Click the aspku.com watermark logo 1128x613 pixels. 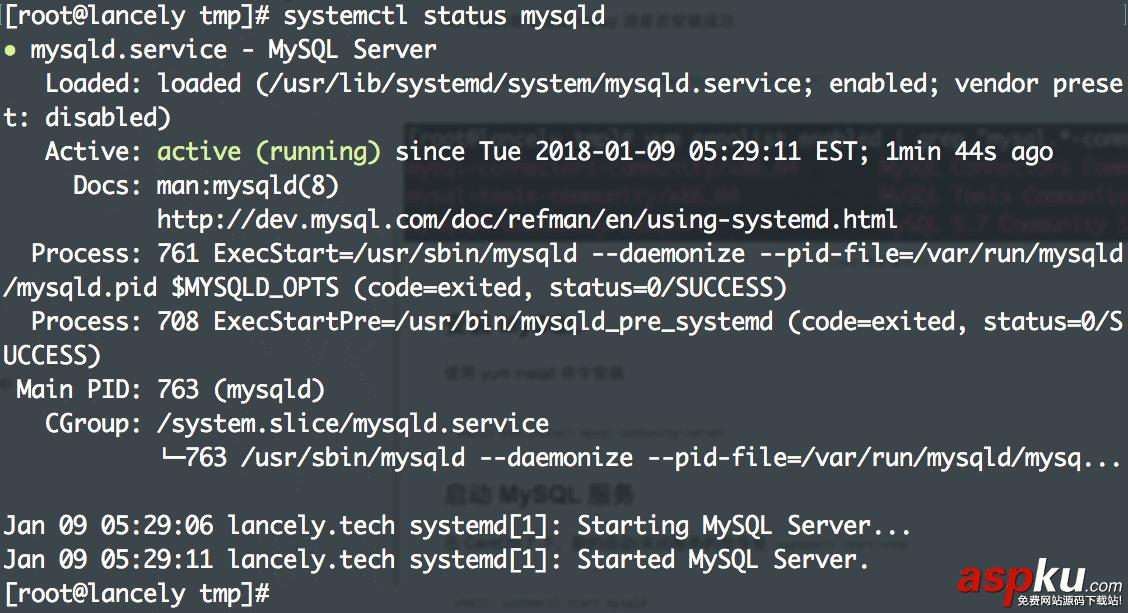1039,582
